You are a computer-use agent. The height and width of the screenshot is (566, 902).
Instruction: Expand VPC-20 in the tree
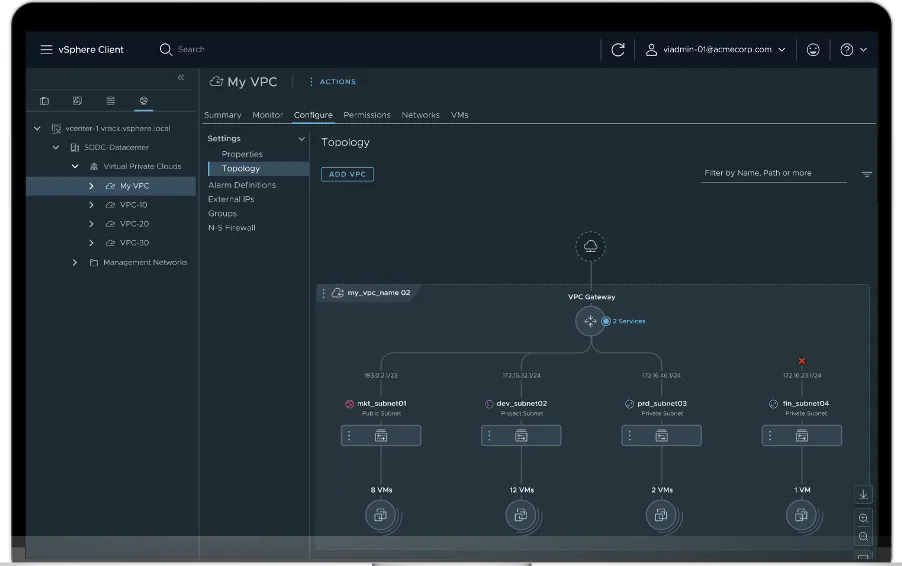tap(91, 224)
